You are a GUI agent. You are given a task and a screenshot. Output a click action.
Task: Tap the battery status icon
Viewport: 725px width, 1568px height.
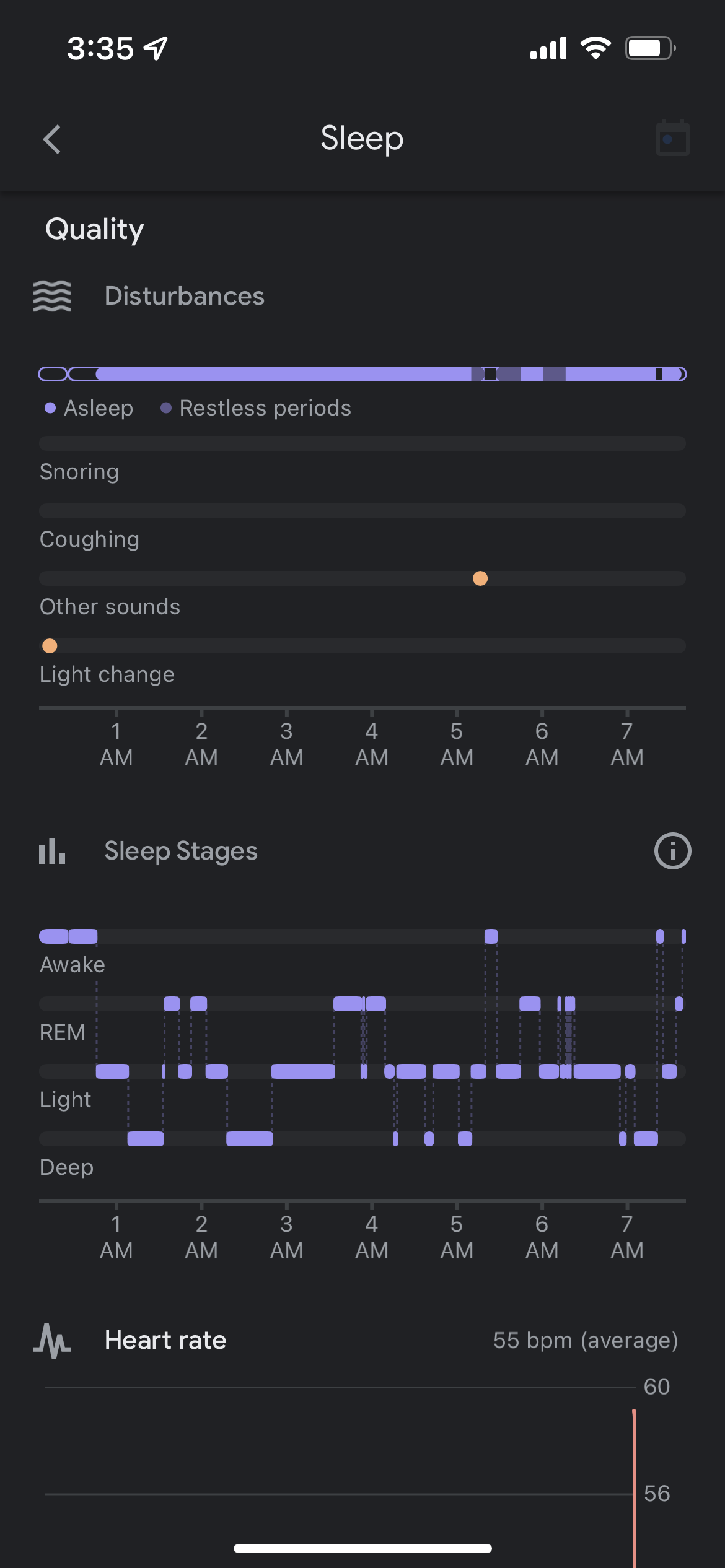click(x=649, y=48)
